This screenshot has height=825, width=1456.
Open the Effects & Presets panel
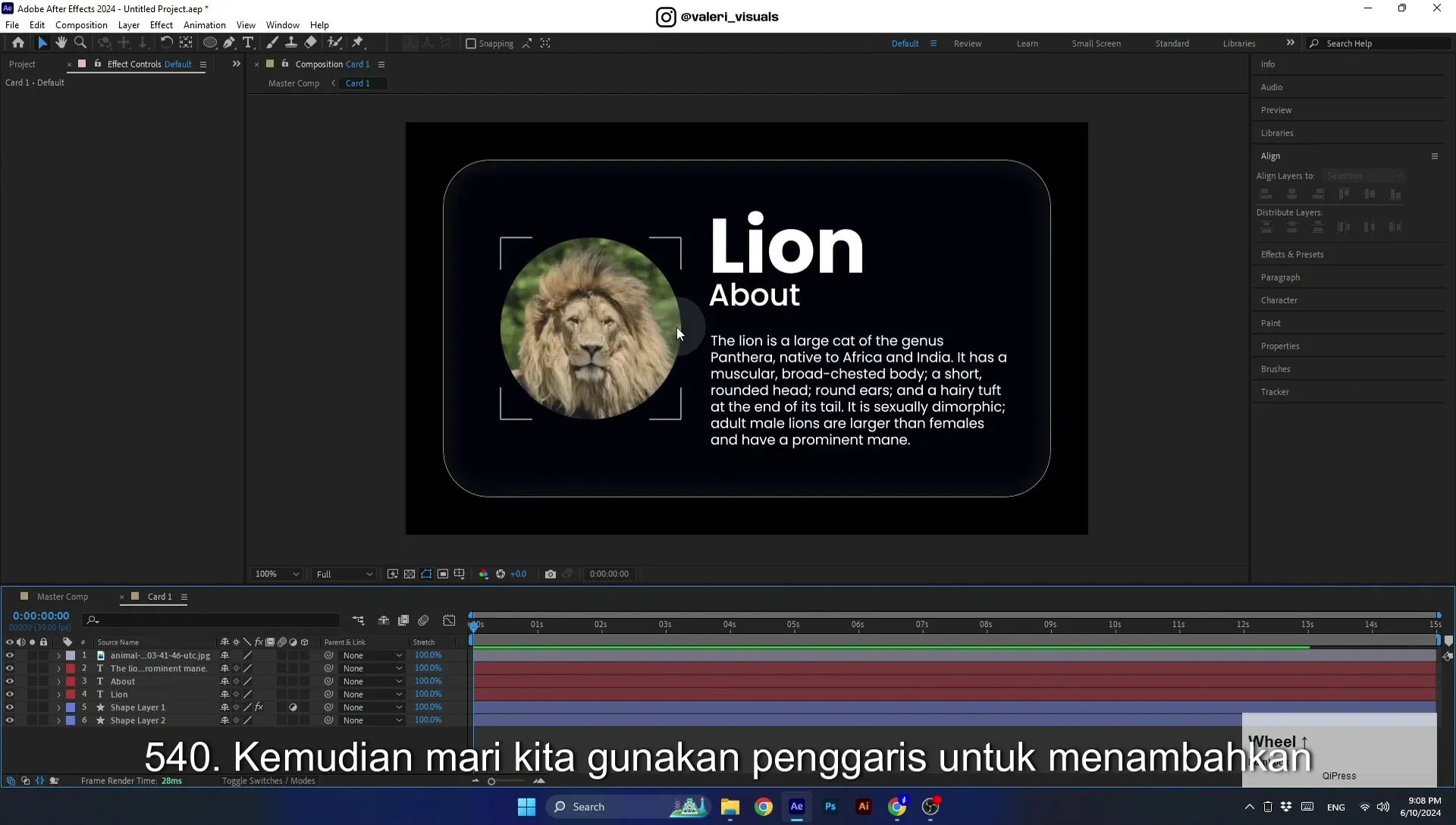coord(1292,255)
